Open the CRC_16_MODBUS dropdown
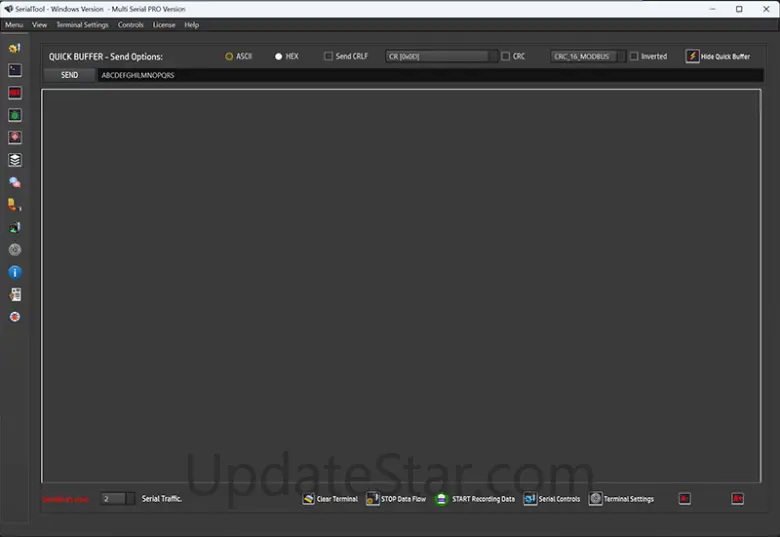The height and width of the screenshot is (537, 780). (x=587, y=56)
